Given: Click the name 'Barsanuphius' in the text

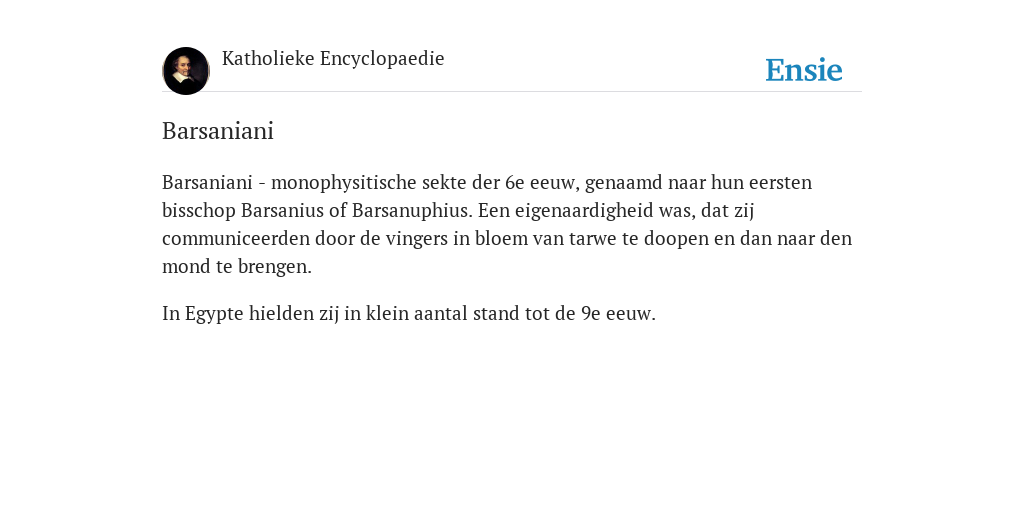Looking at the screenshot, I should [412, 211].
